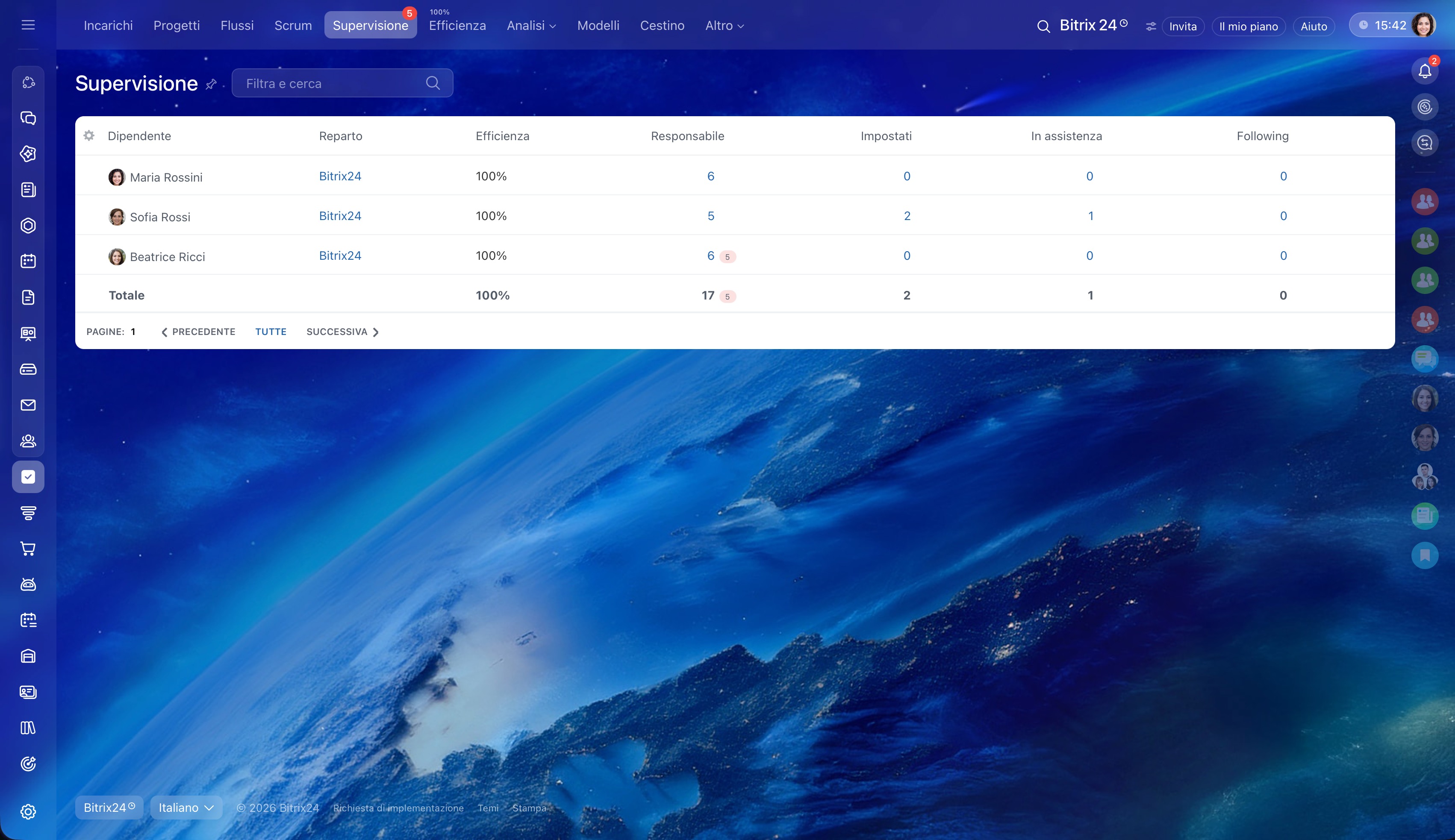Open the hamburger menu in the top bar

tap(28, 25)
